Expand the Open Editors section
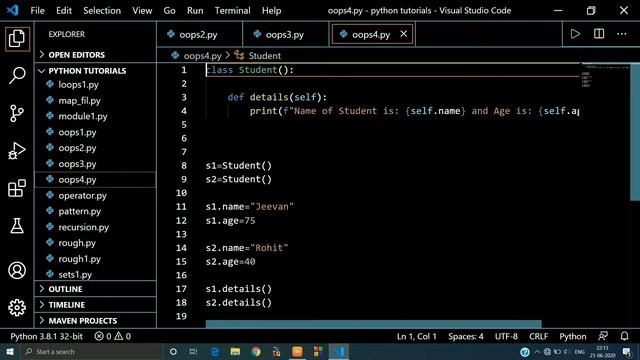The image size is (640, 360). 96,55
